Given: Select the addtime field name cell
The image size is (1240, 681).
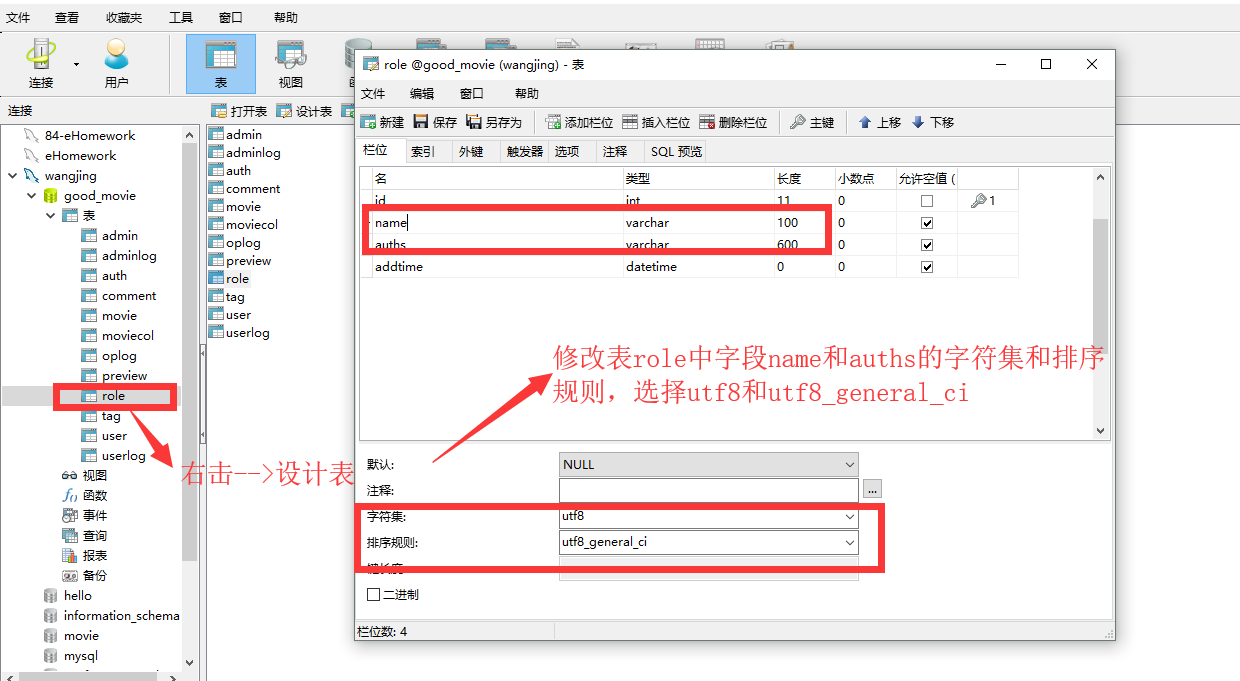Looking at the screenshot, I should pos(496,267).
